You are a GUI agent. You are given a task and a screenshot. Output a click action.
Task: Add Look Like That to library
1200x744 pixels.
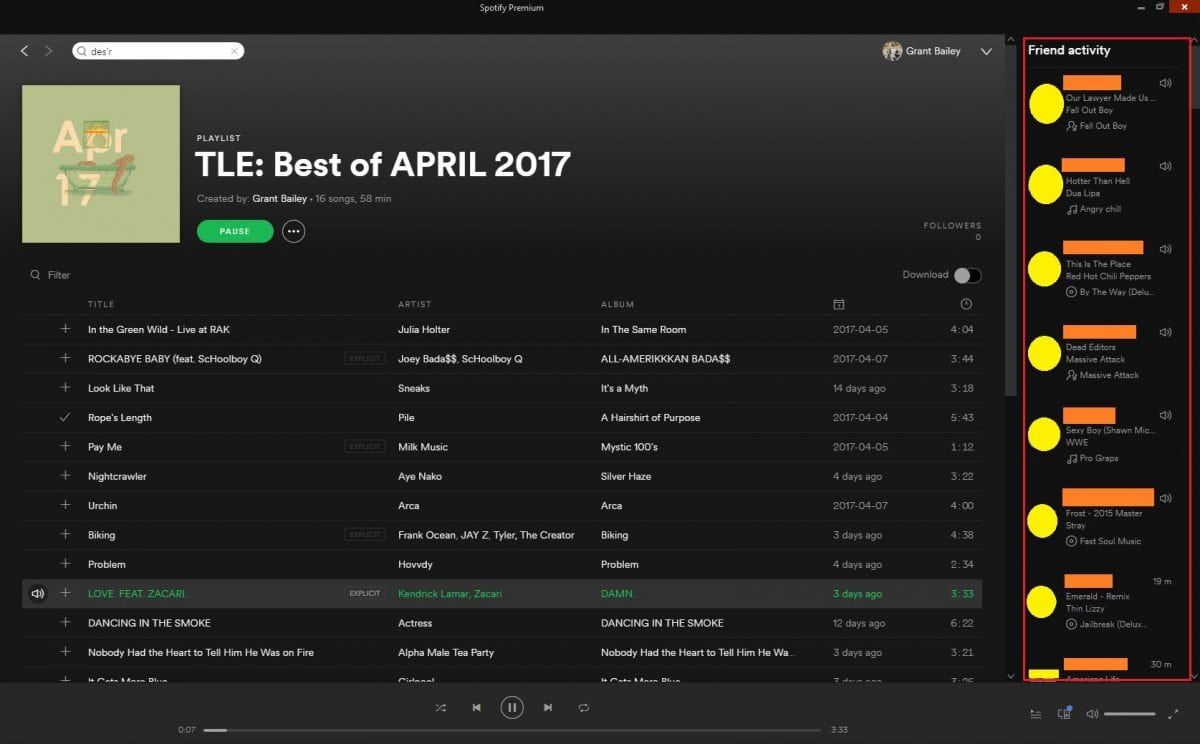[65, 388]
